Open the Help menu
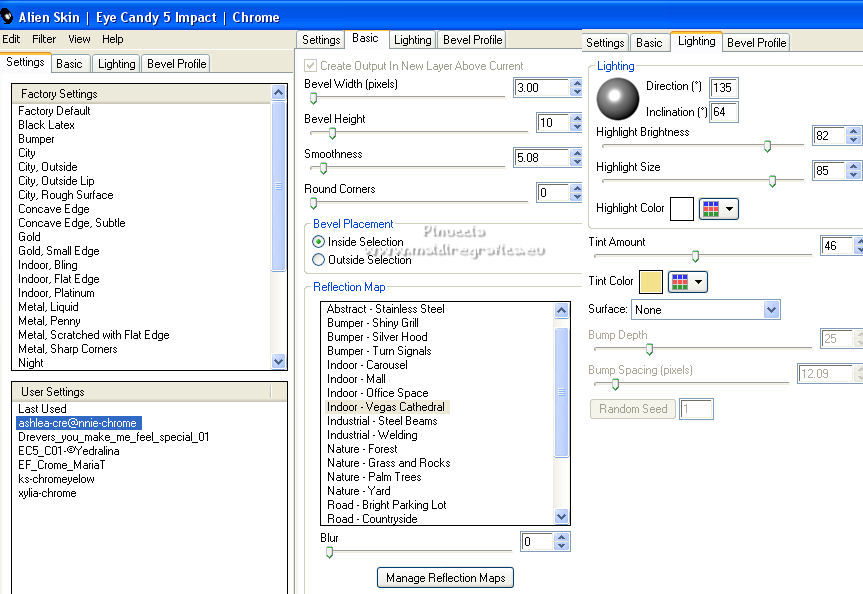 click(x=112, y=39)
